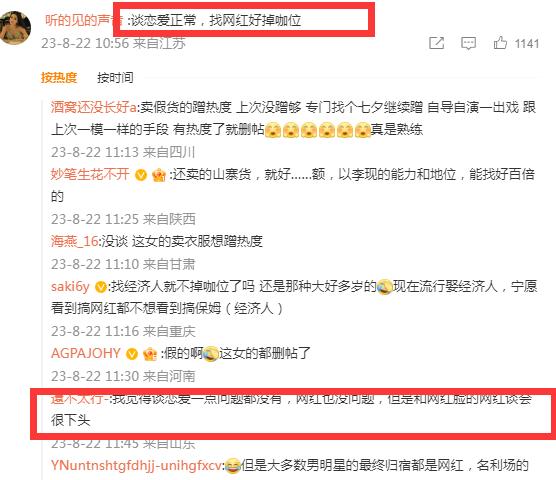Open 酒窝还没长好a user profile
This screenshot has height=480, width=556.
click(93, 107)
